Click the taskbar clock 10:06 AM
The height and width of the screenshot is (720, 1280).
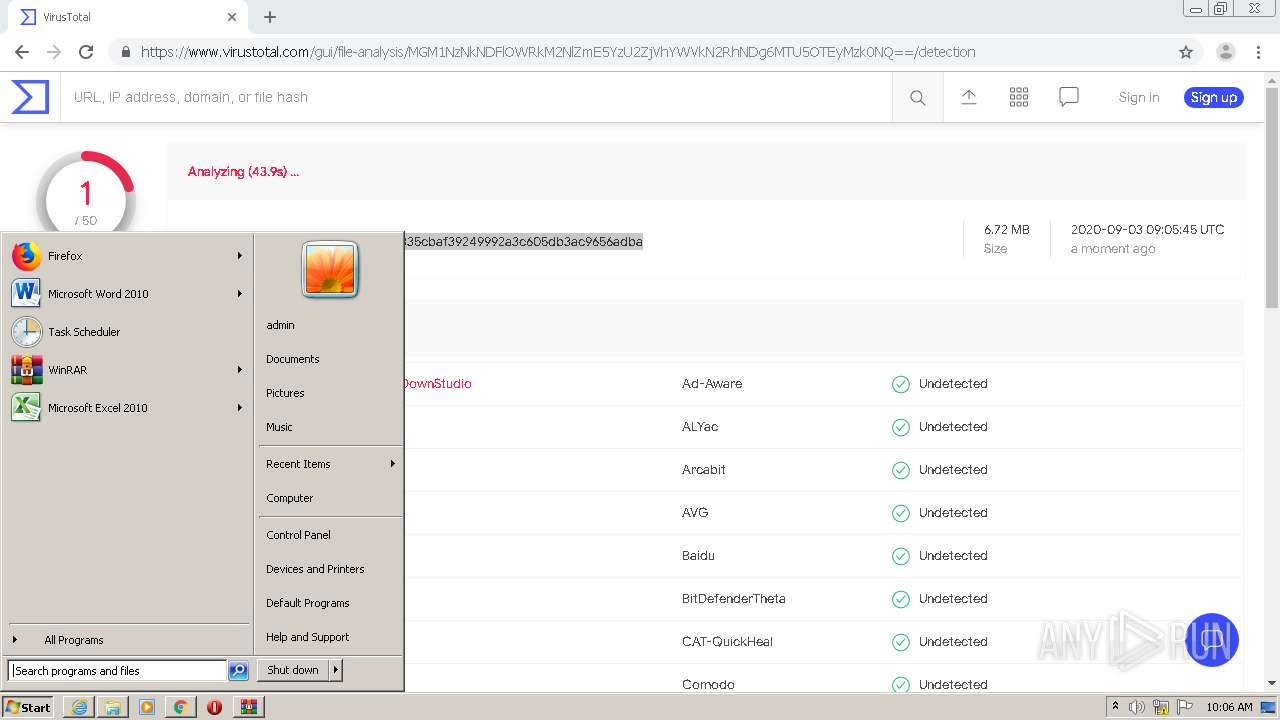pos(1229,707)
